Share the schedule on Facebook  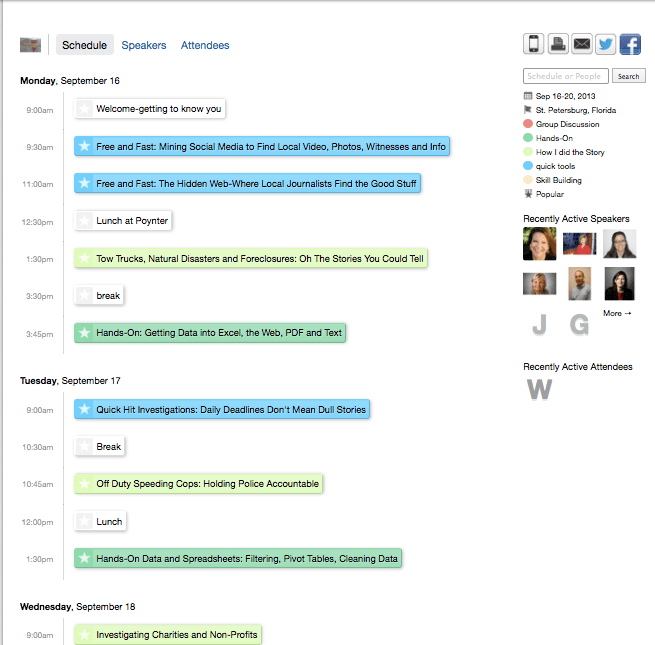630,44
